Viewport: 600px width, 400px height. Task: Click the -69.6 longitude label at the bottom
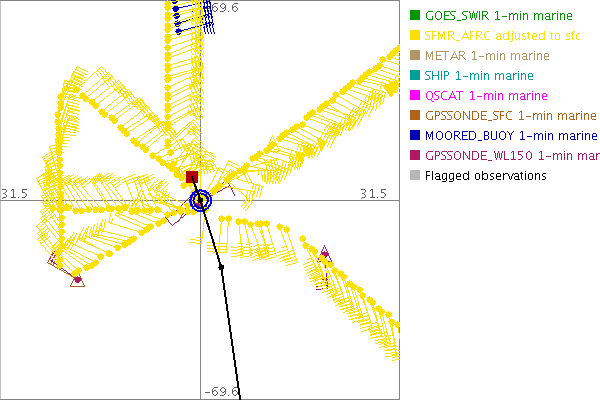click(x=222, y=392)
